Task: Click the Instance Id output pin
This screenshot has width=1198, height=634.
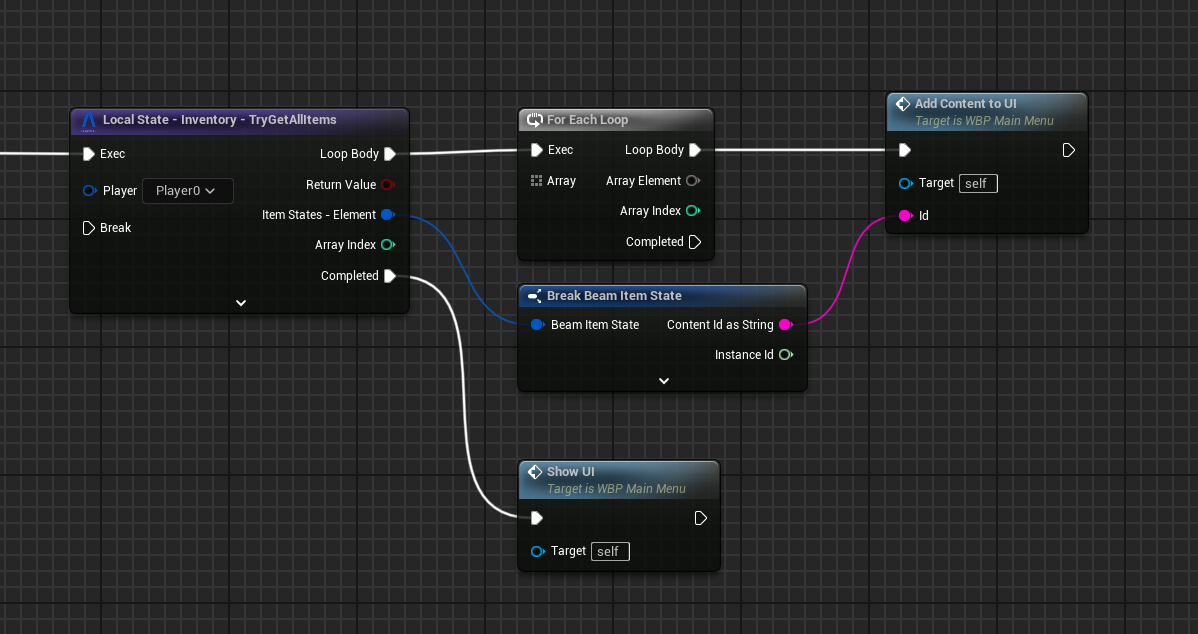Action: (x=785, y=355)
